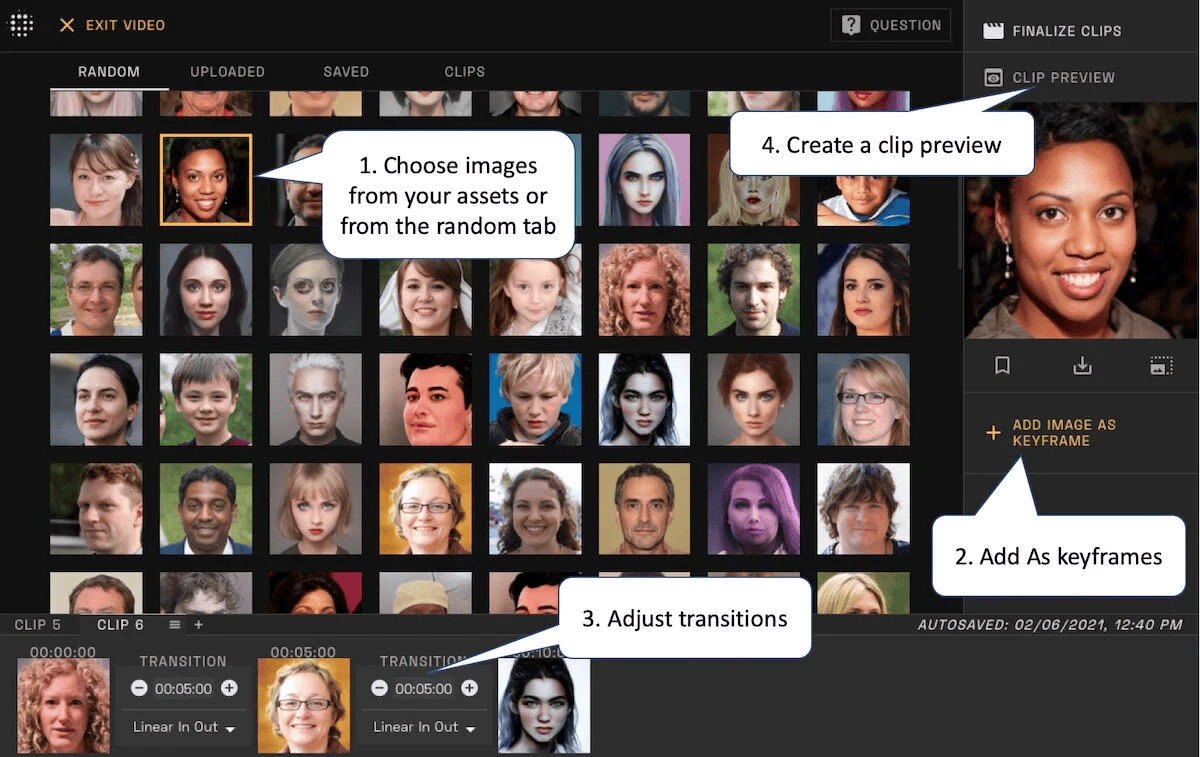Open the clip options hamburger menu
The width and height of the screenshot is (1200, 757).
pos(173,624)
